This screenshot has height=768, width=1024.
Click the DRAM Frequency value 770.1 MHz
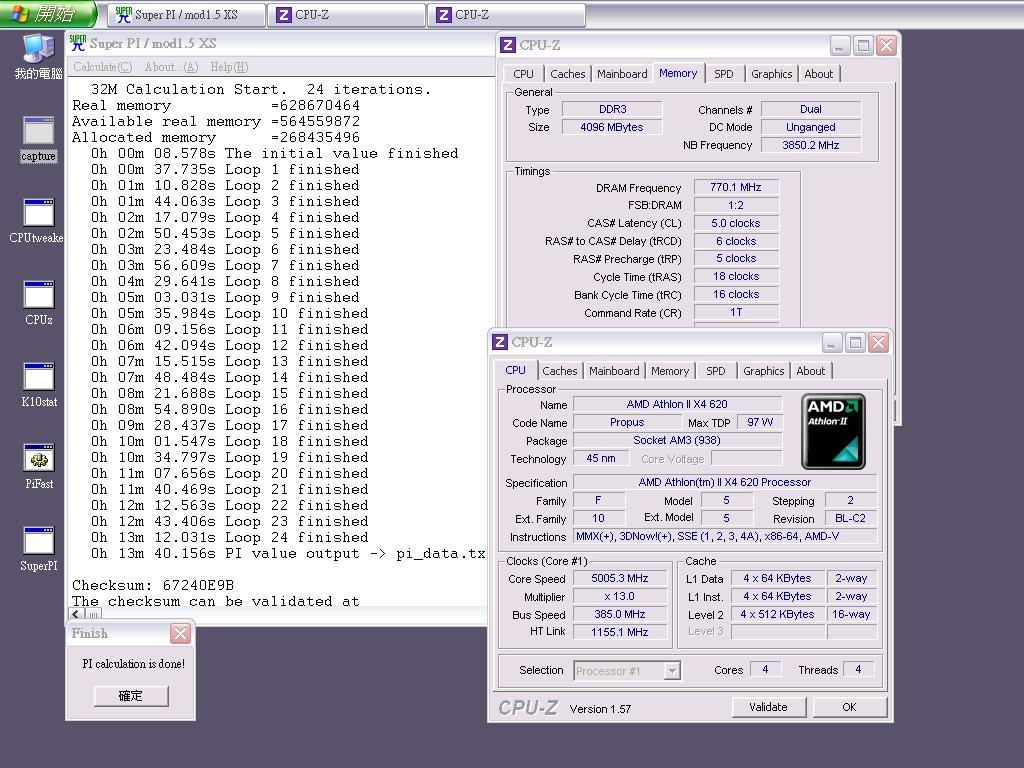tap(736, 187)
